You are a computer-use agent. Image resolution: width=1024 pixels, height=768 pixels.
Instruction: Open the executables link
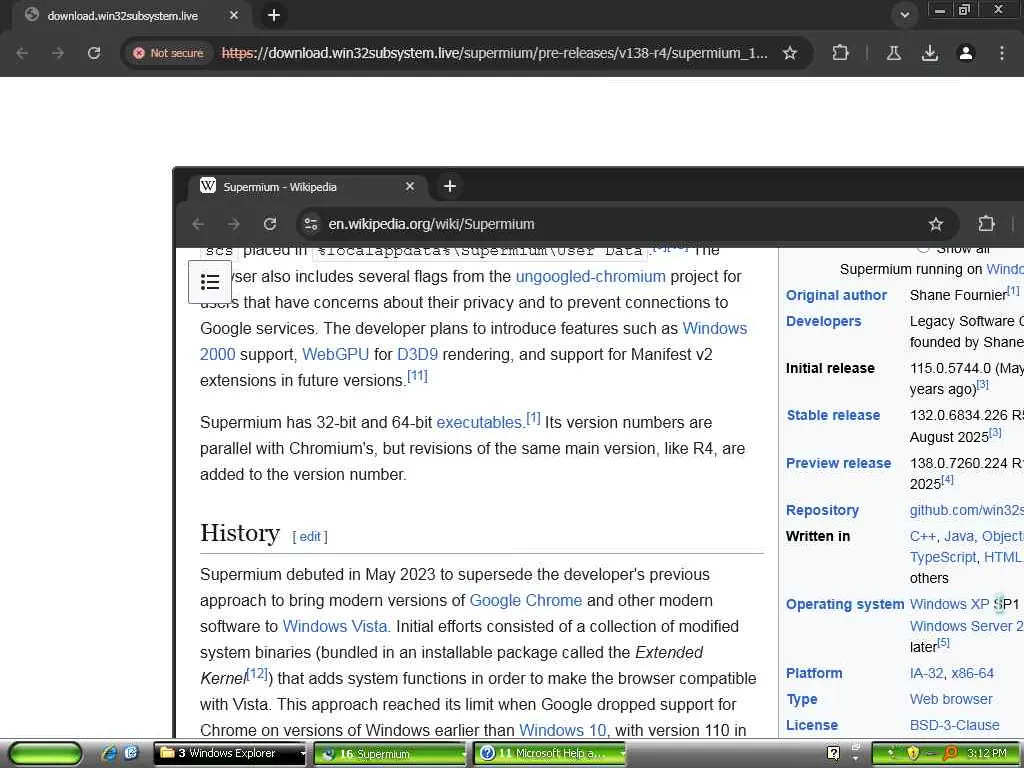click(x=479, y=423)
